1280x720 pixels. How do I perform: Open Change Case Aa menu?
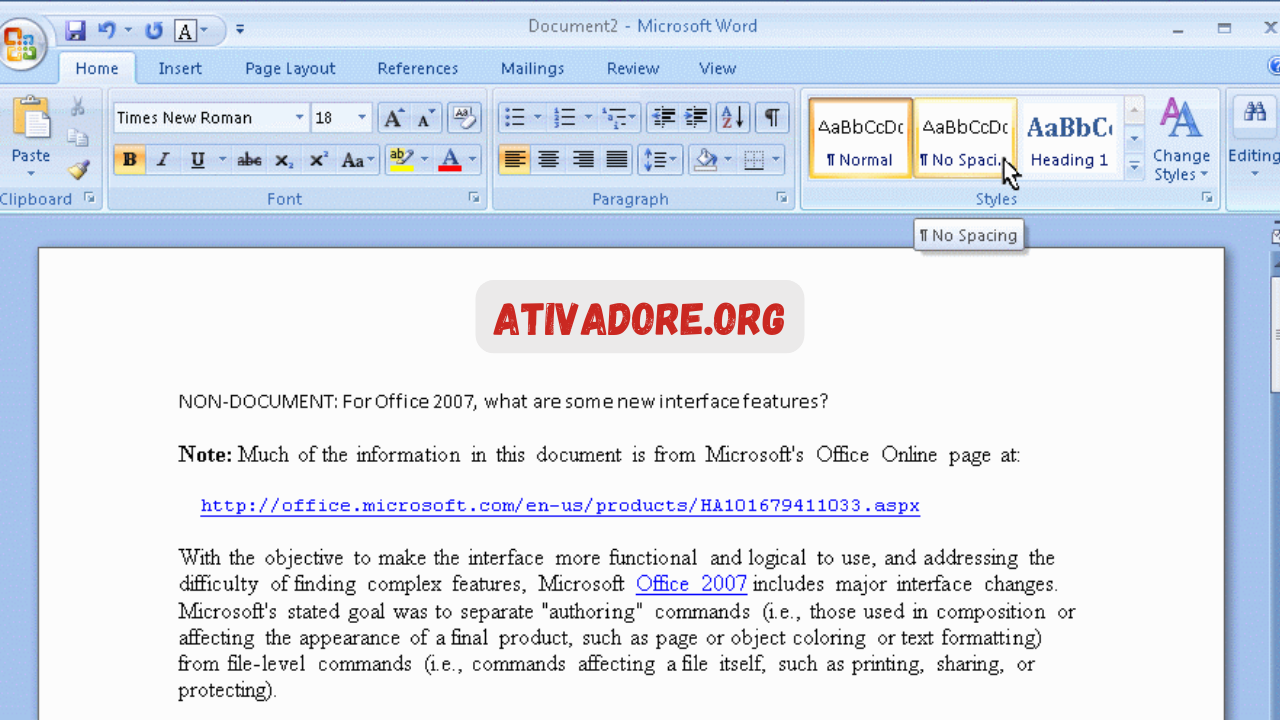357,160
